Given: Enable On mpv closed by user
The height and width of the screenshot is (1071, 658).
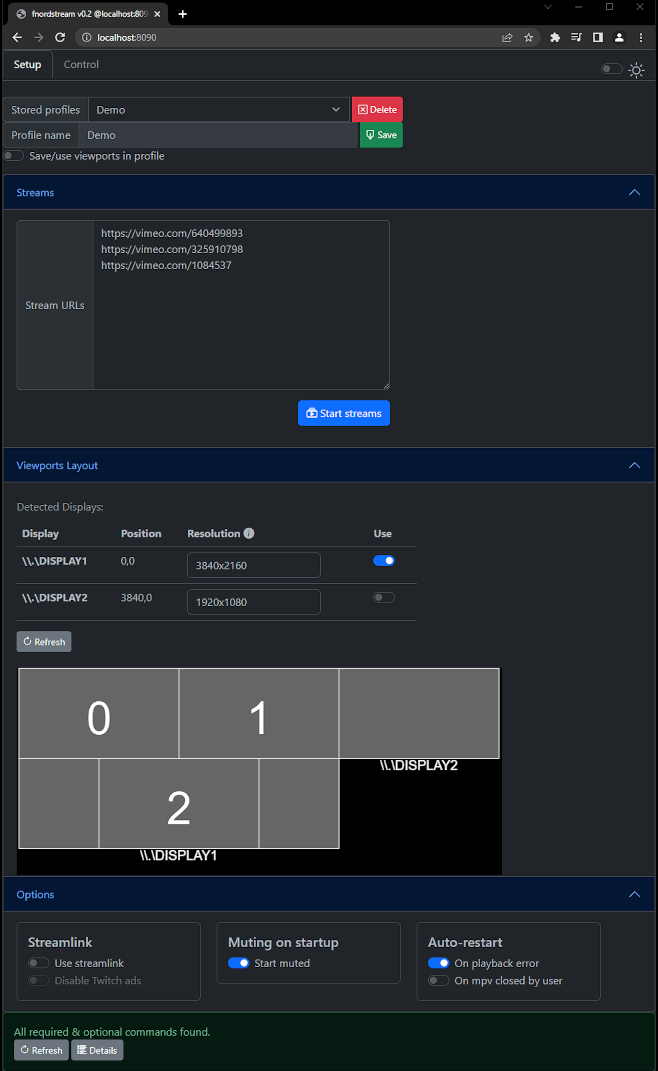Looking at the screenshot, I should [439, 981].
